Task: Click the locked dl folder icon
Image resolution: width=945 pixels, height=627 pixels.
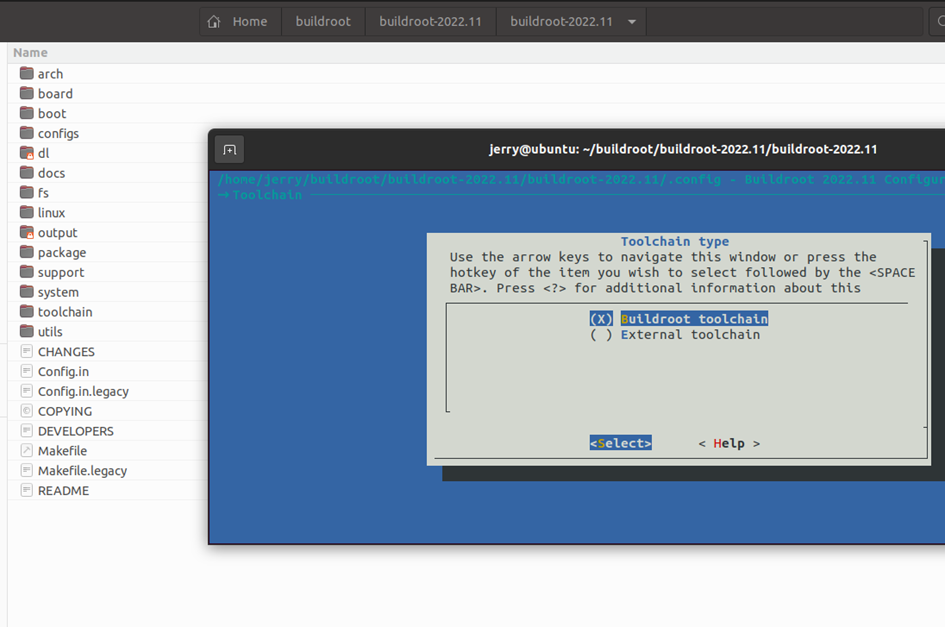Action: pos(27,153)
